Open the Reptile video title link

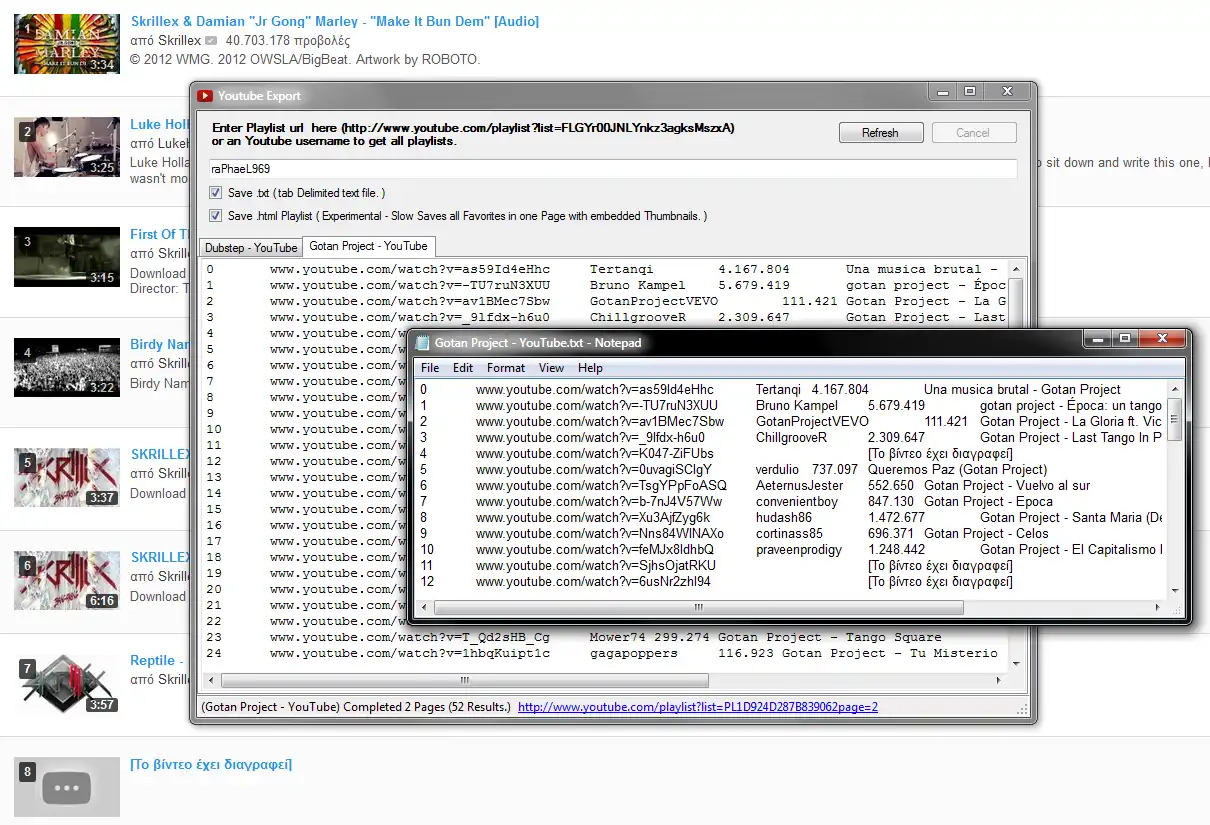coord(155,660)
